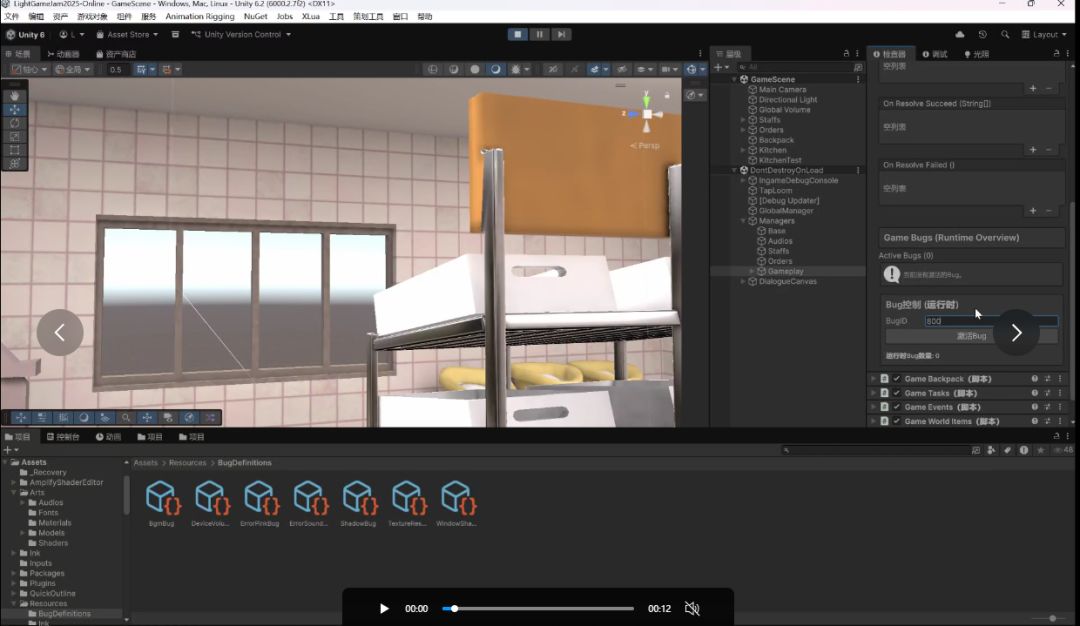Open the Layout dropdown
The height and width of the screenshot is (626, 1080).
pos(1044,34)
